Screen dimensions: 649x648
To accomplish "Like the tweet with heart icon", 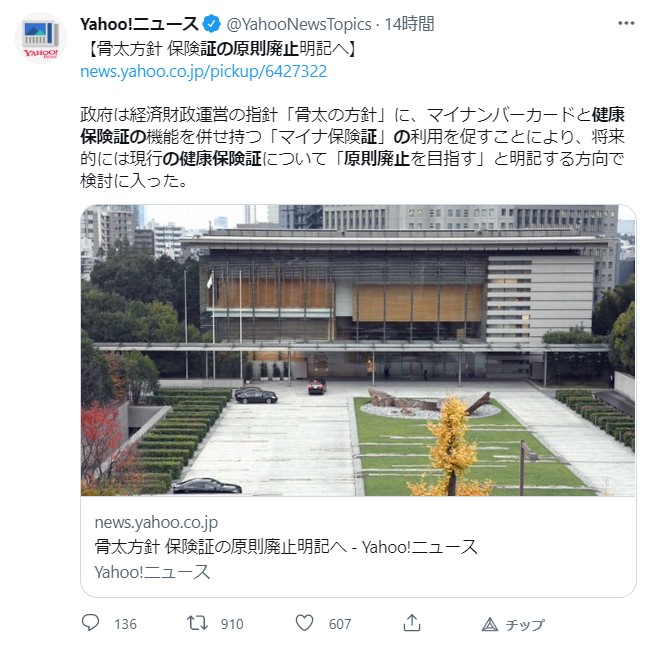I will [x=304, y=623].
